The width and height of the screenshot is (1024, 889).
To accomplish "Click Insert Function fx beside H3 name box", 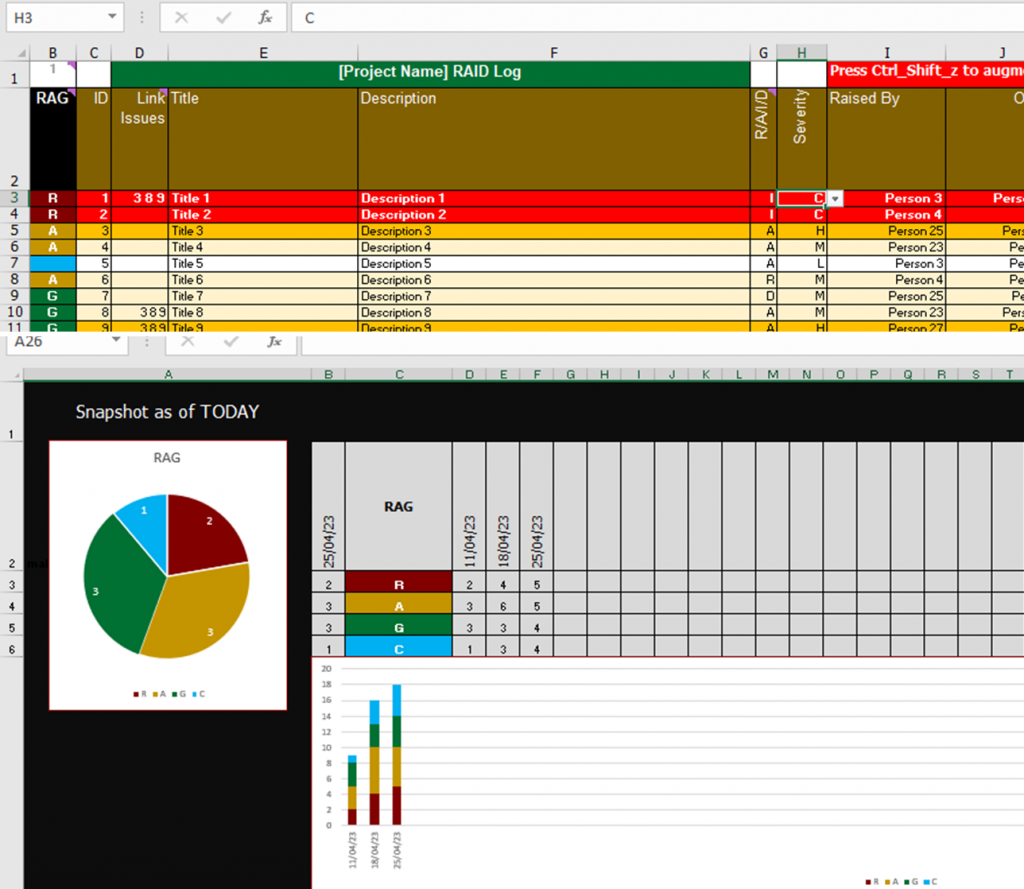I will pos(265,17).
